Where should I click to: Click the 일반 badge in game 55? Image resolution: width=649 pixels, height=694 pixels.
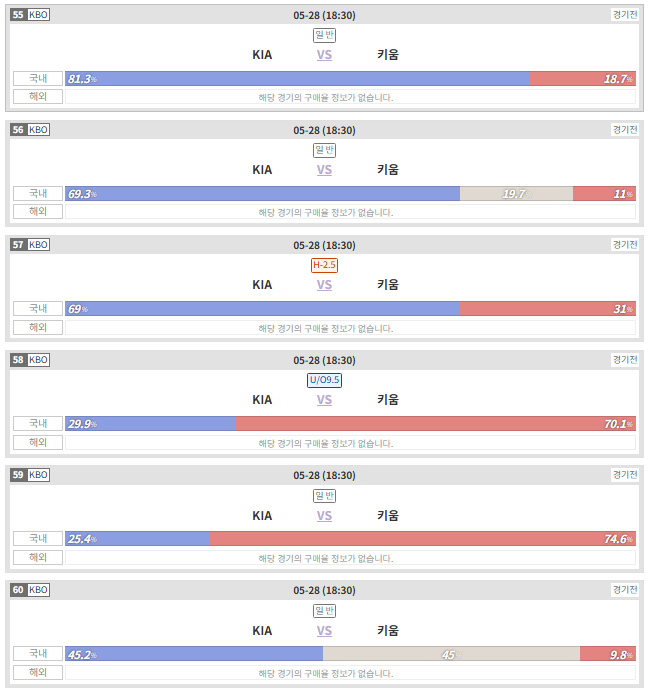324,35
